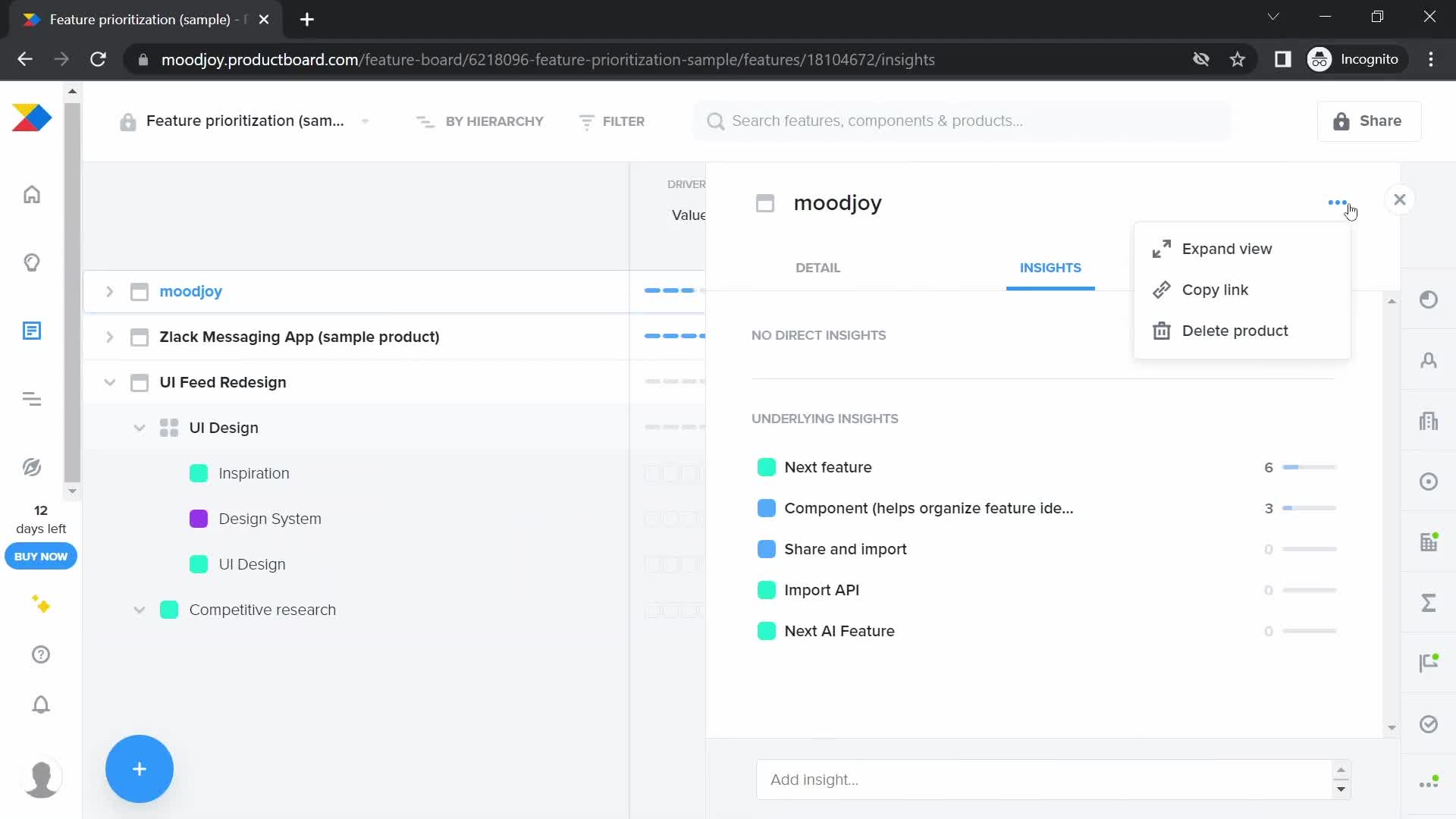
Task: Expand the moodjoy product row
Action: click(109, 291)
